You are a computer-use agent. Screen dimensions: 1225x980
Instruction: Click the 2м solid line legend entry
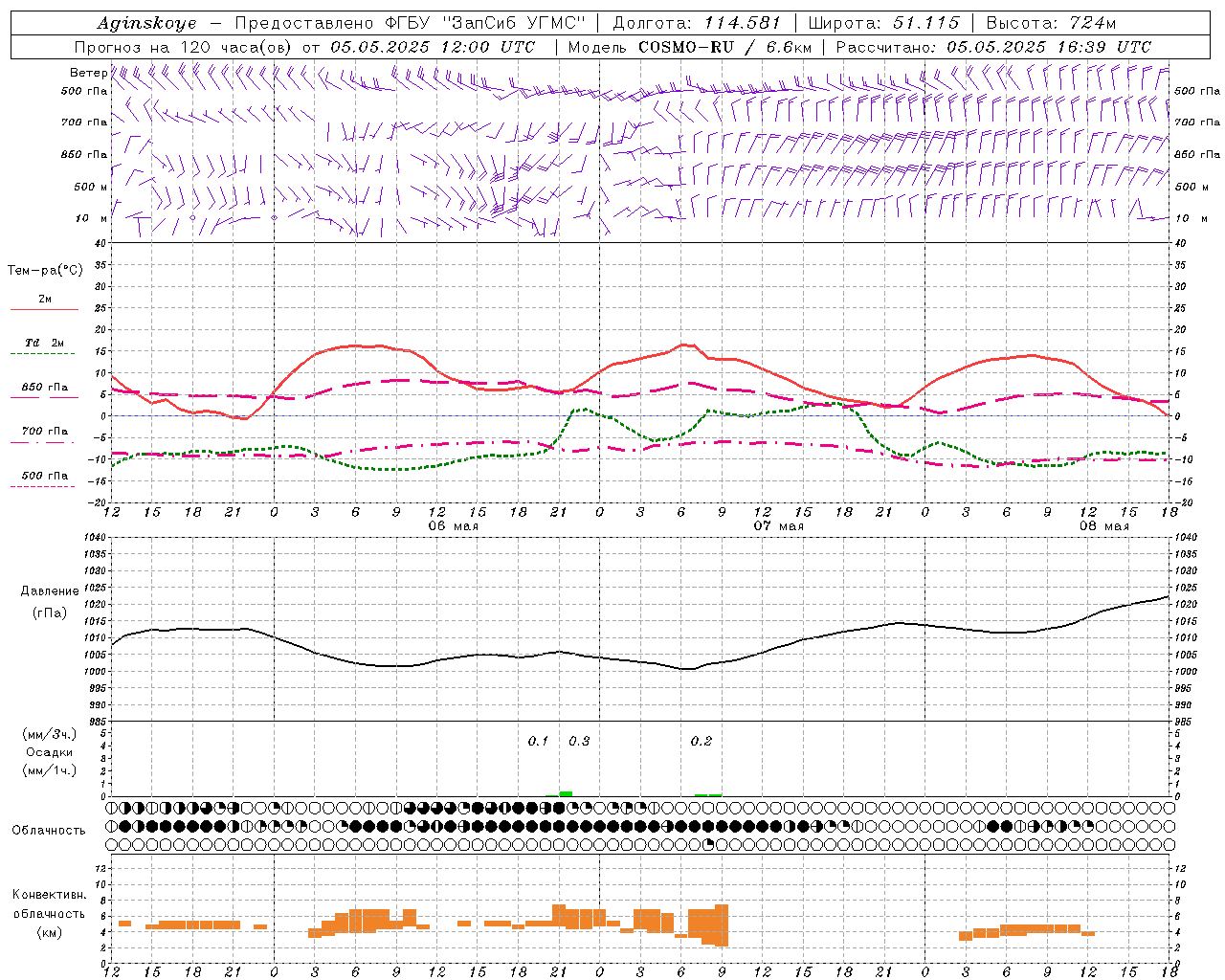45,304
